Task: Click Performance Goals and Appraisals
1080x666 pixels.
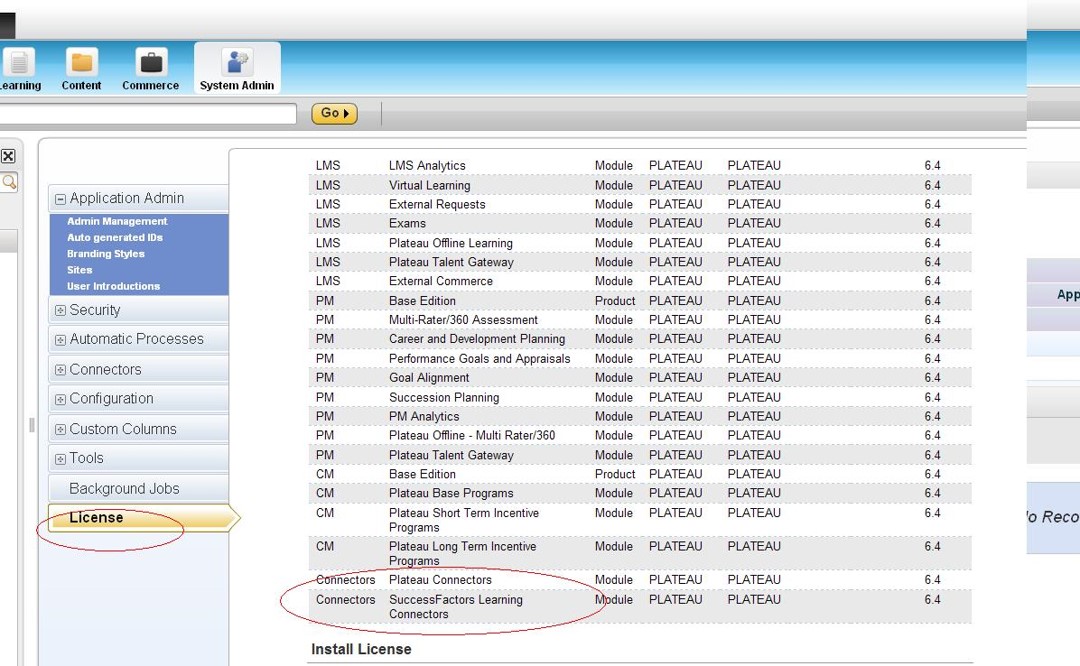Action: [x=480, y=359]
